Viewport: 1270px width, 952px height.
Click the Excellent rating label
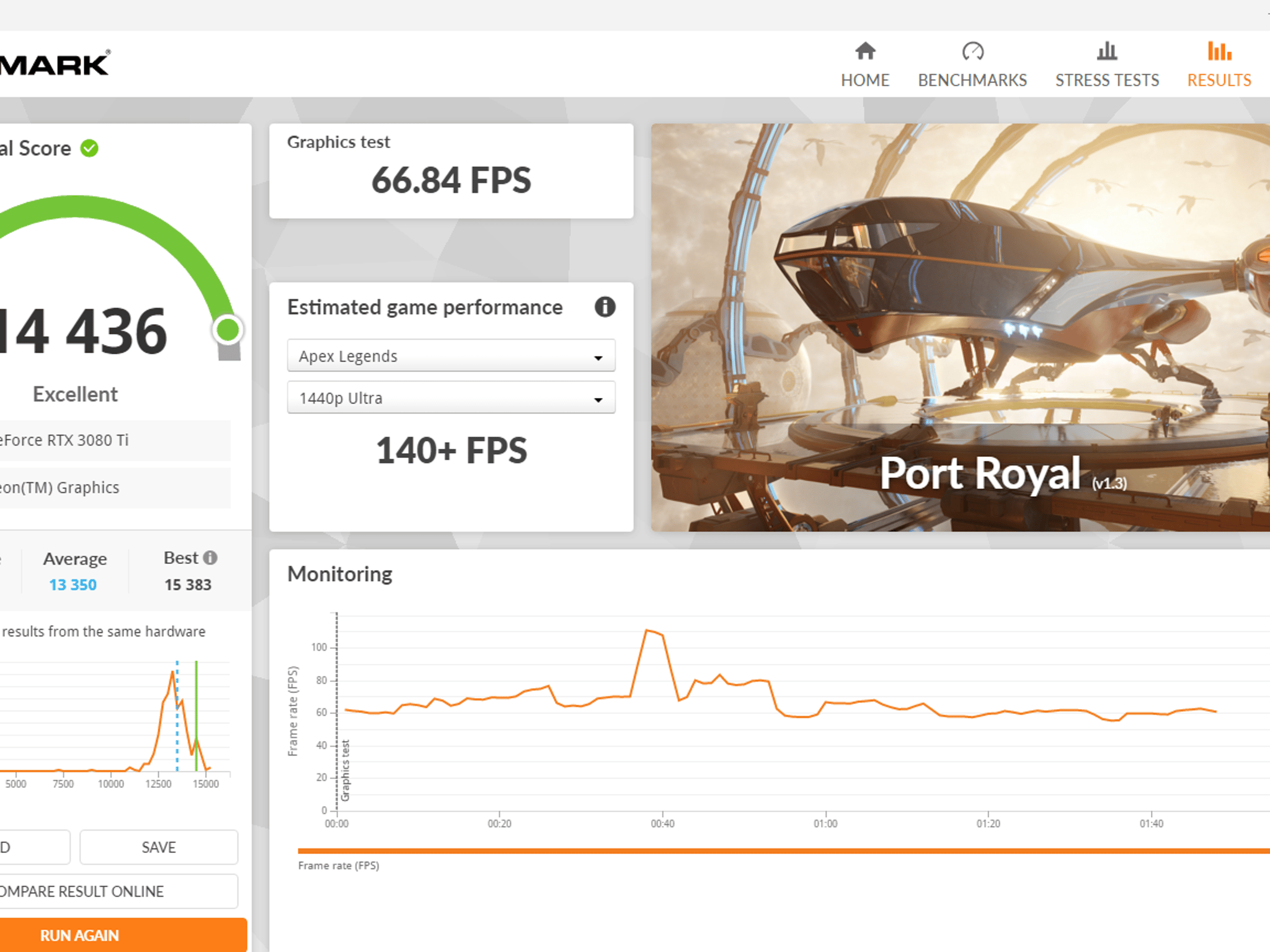pyautogui.click(x=75, y=394)
